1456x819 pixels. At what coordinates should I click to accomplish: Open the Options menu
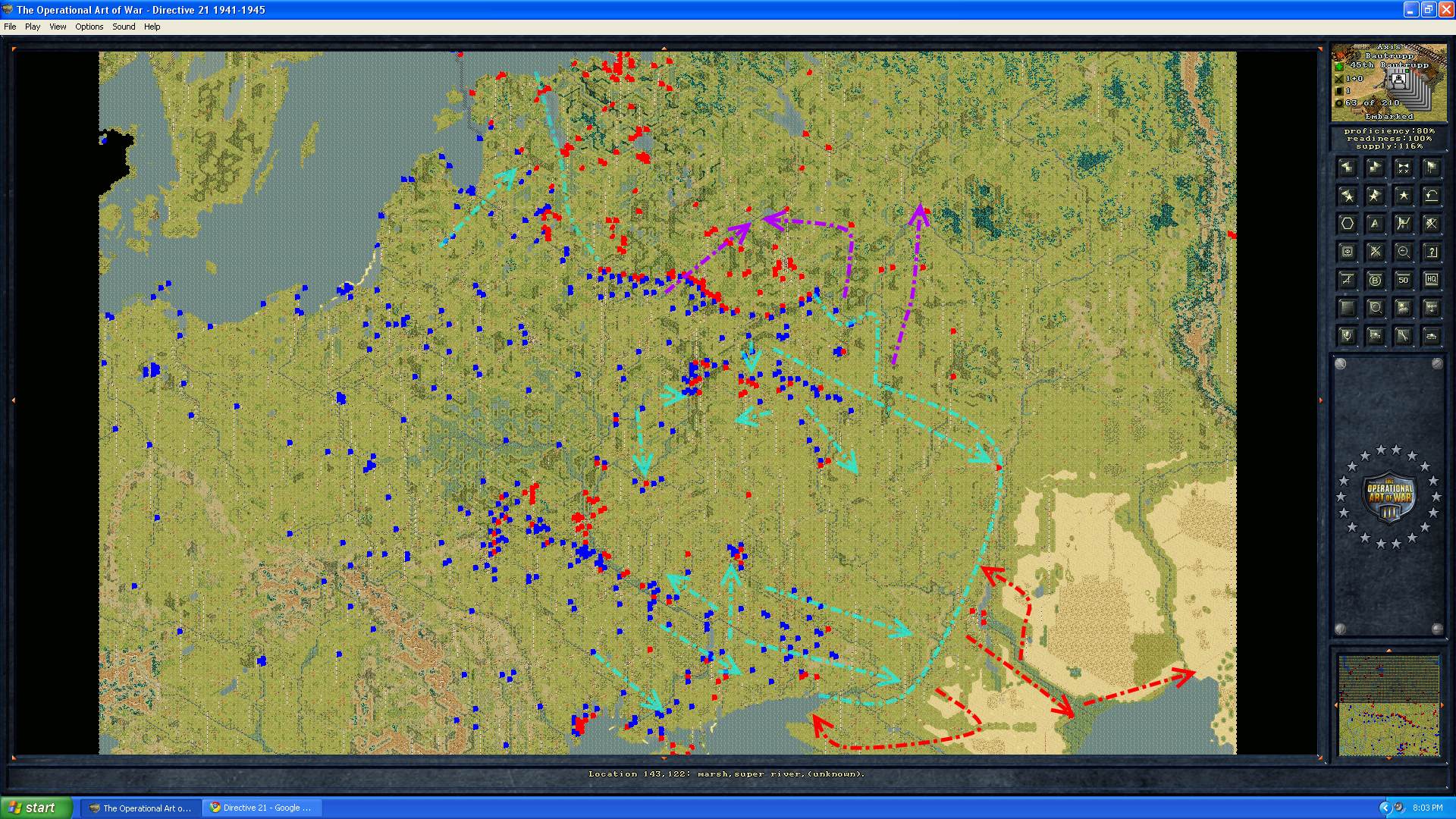89,27
